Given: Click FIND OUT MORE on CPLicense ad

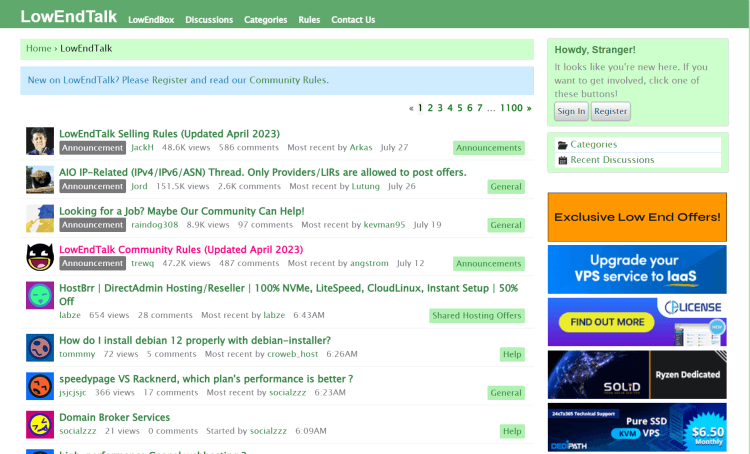Looking at the screenshot, I should click(x=607, y=322).
